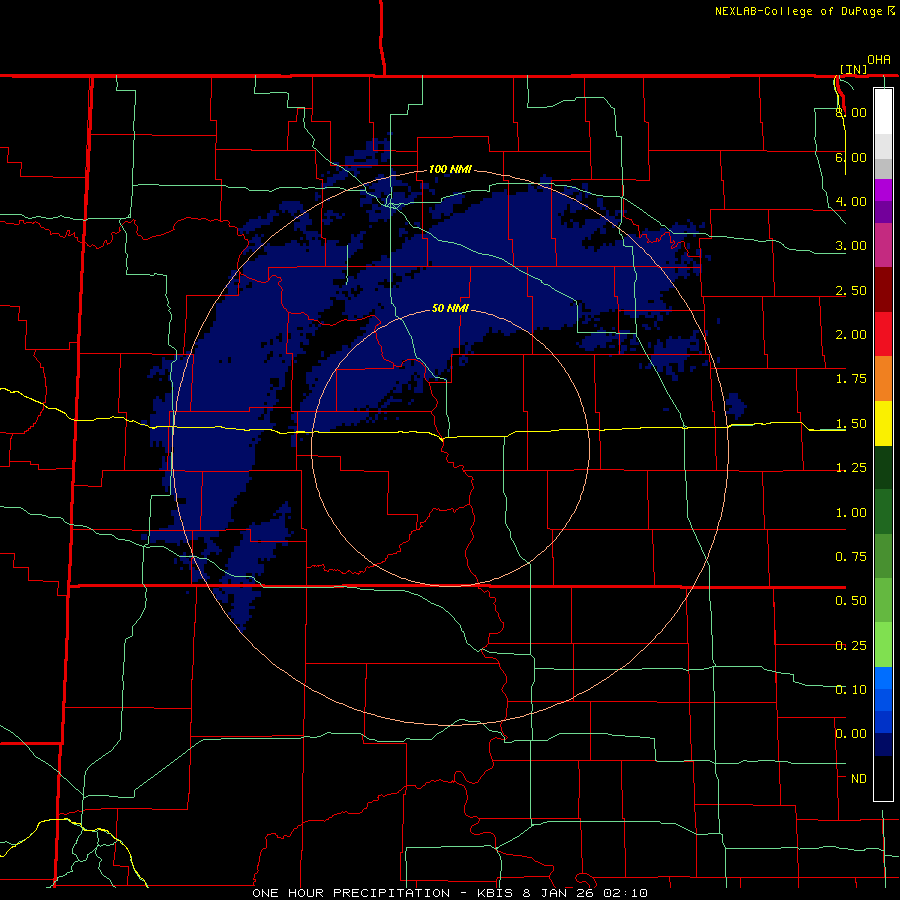Click the 0.25 legend value
Screen dimensions: 900x900
pos(851,646)
